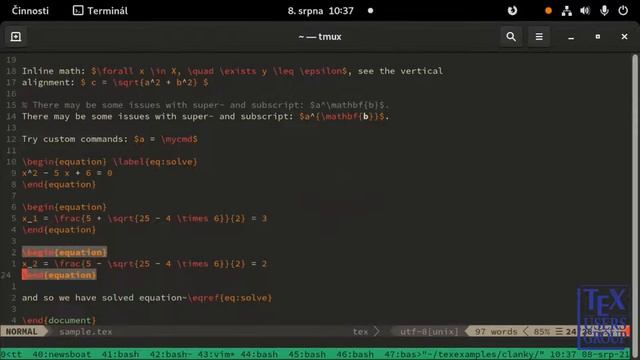Open the clock and calendar panel
This screenshot has height=360, width=640.
(320, 11)
